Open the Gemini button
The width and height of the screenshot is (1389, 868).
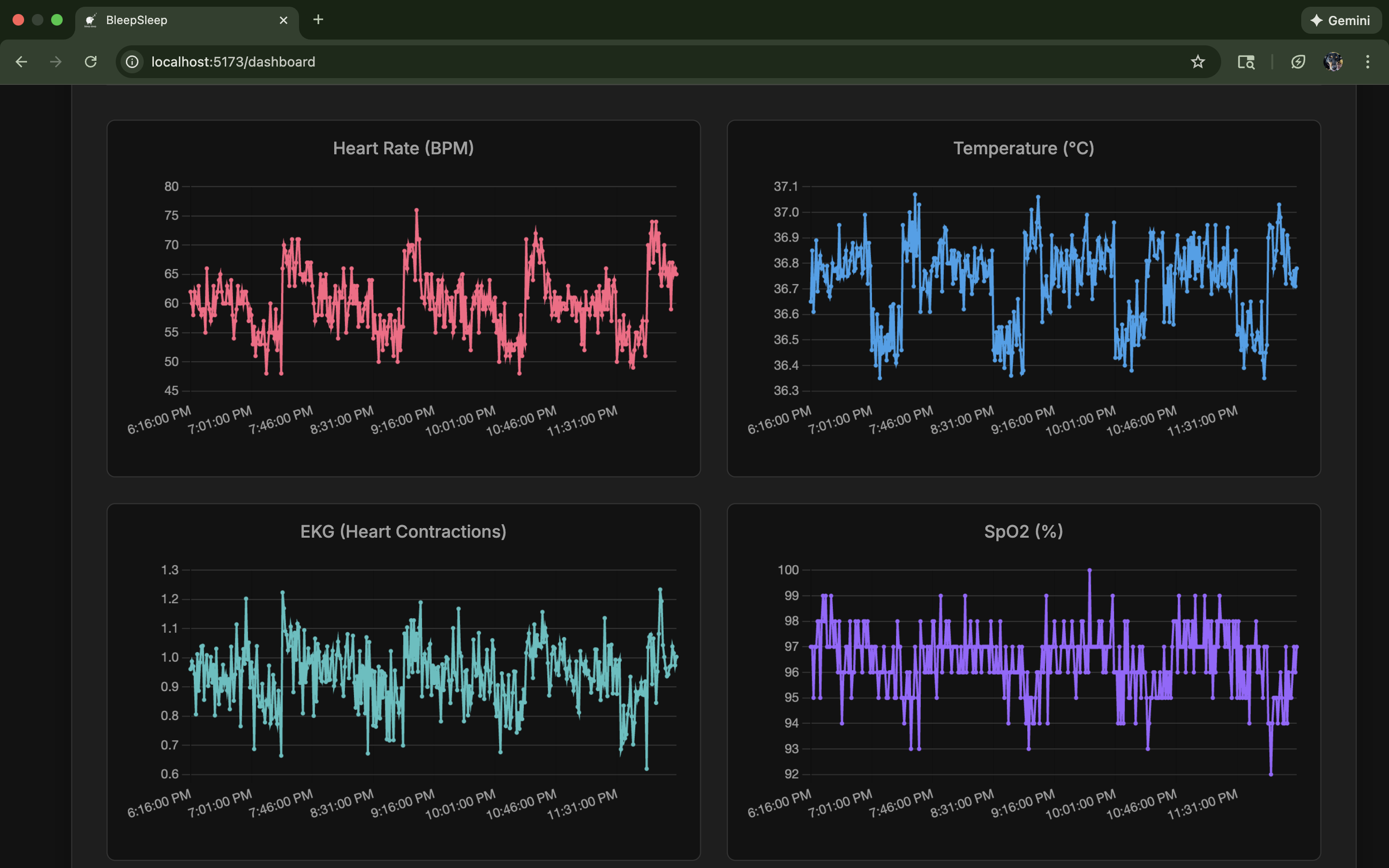[x=1341, y=21]
